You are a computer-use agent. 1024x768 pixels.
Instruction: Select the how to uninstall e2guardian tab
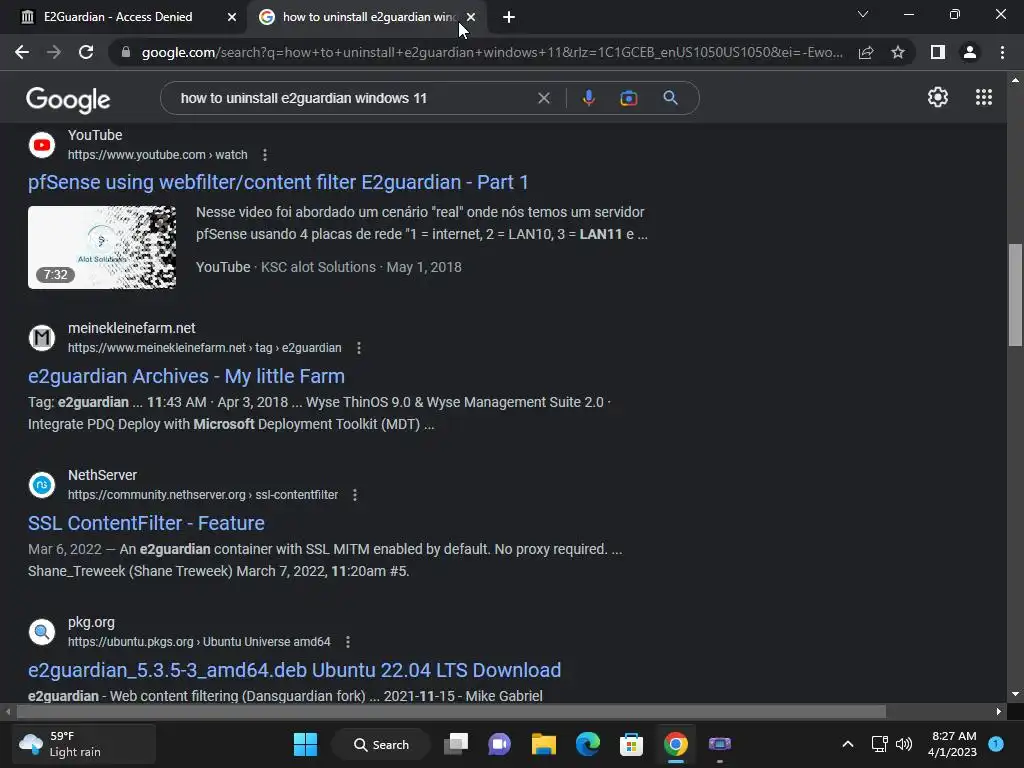tap(366, 17)
